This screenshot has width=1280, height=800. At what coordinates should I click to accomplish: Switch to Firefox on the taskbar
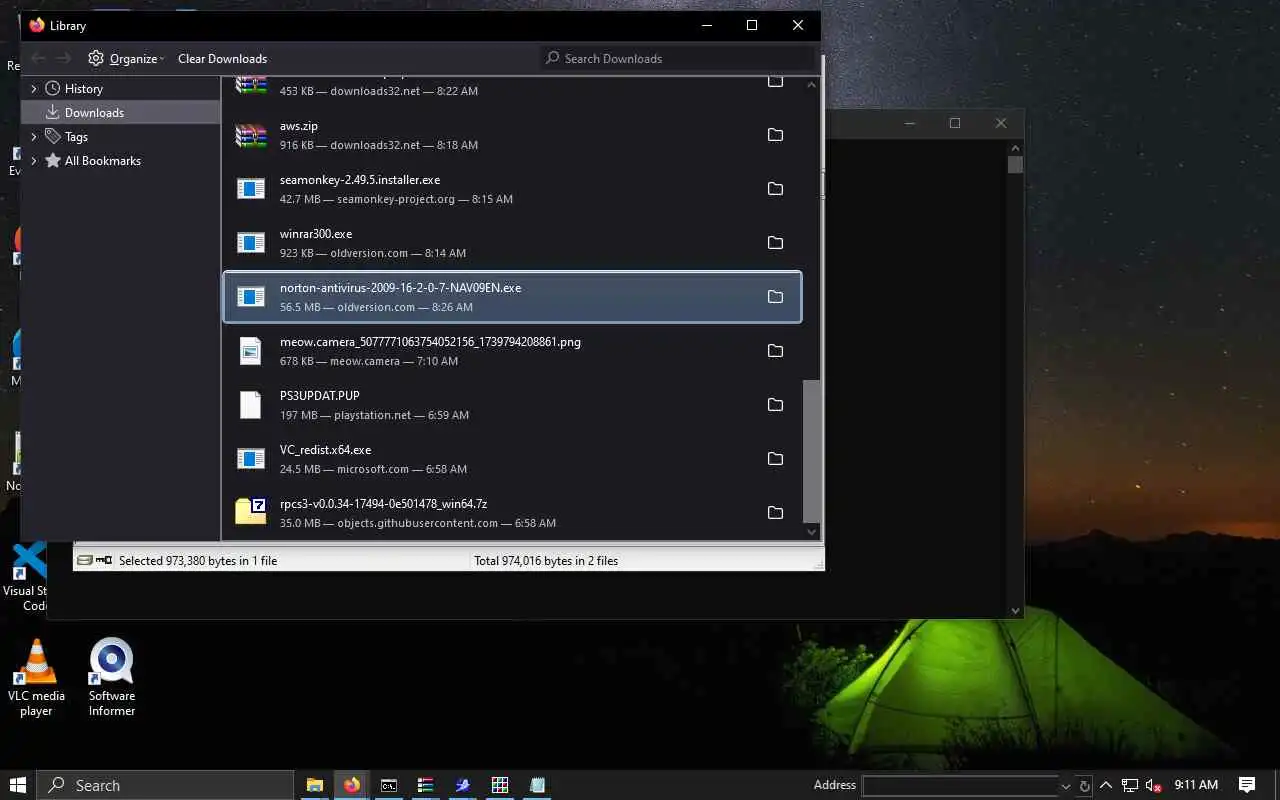[x=351, y=785]
